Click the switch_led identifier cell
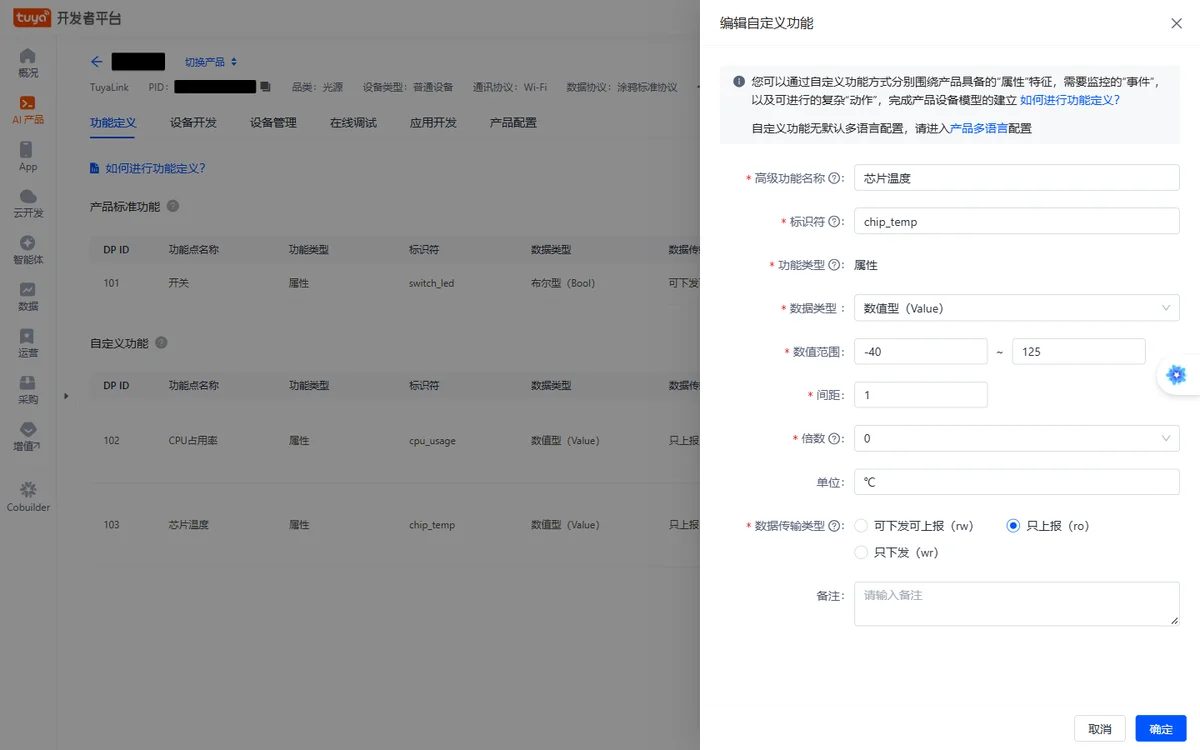 pos(432,283)
